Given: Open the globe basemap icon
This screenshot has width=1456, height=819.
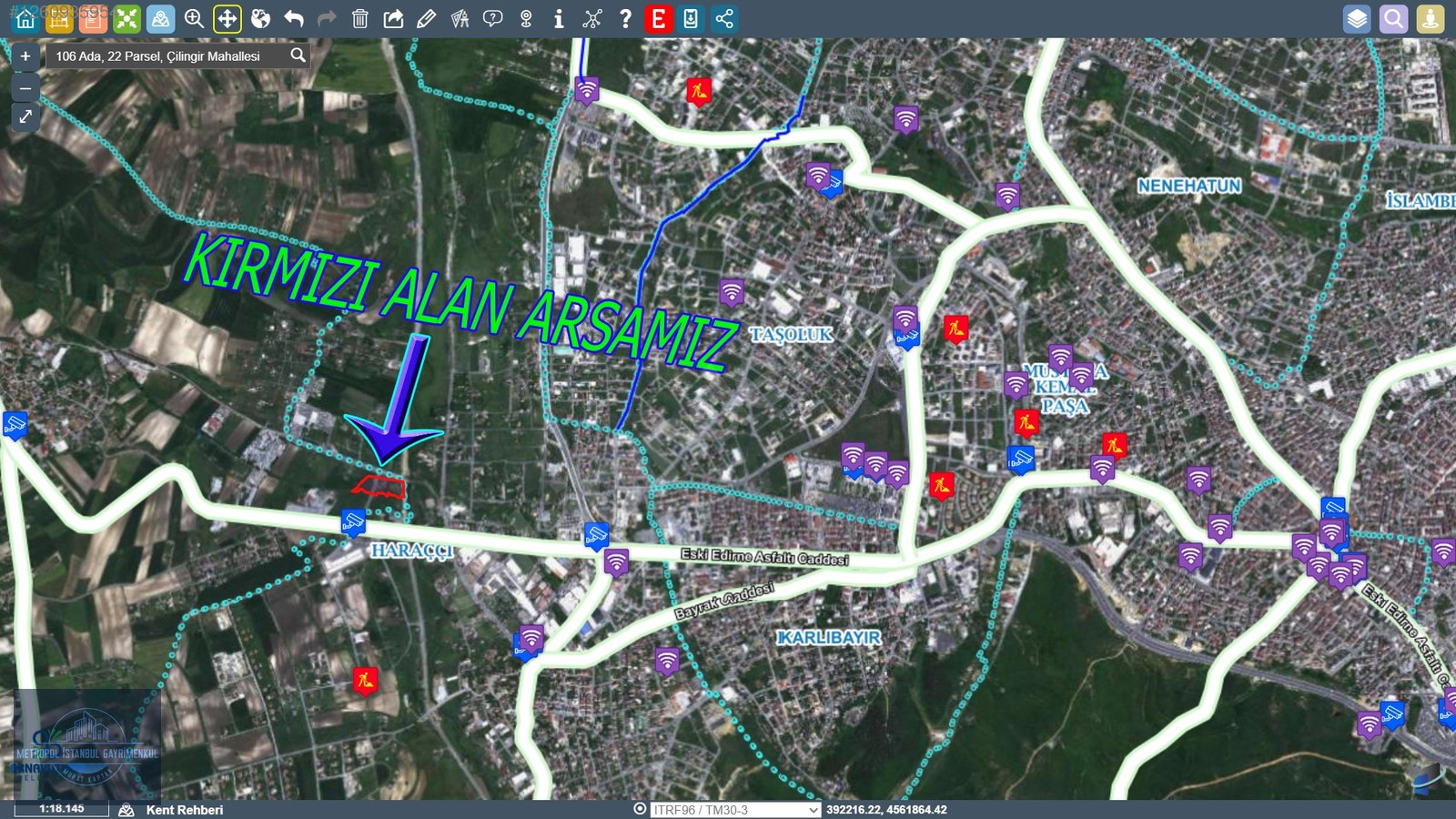Looking at the screenshot, I should (x=260, y=19).
